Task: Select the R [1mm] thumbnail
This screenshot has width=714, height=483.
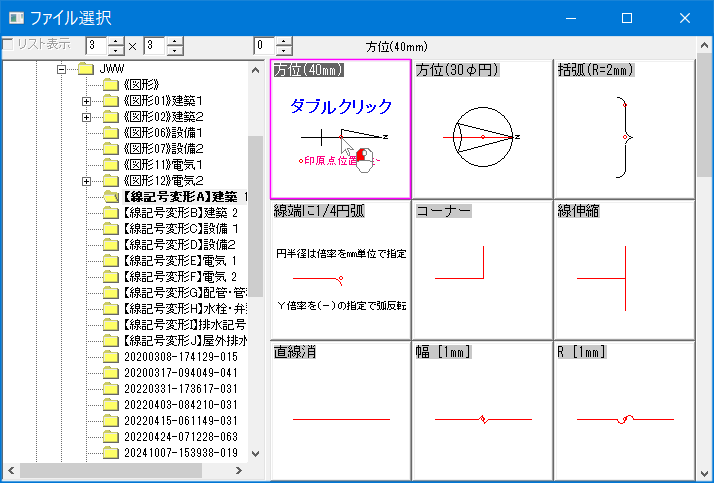Action: click(624, 411)
